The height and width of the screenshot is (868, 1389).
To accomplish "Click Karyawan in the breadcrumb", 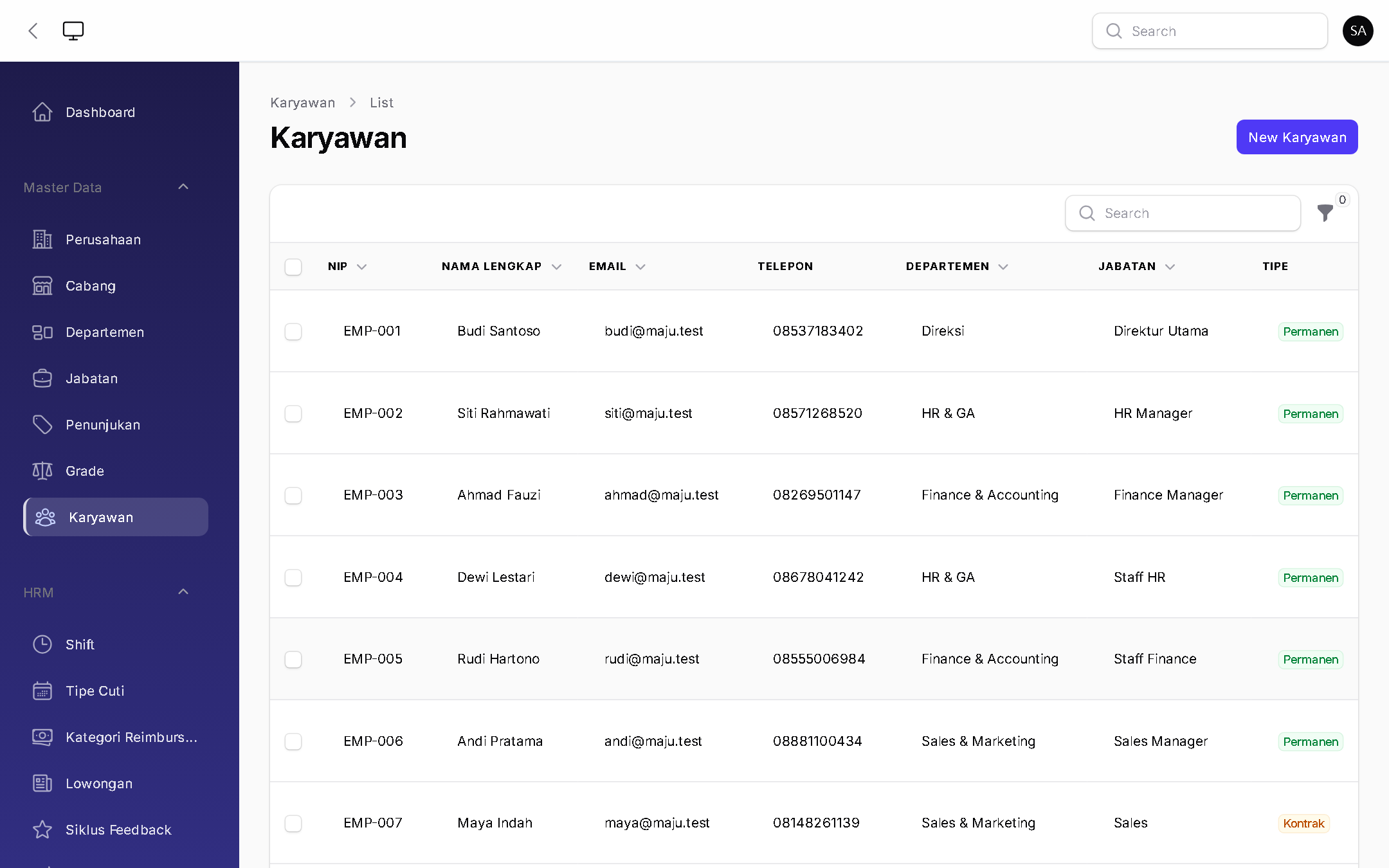I will point(302,102).
